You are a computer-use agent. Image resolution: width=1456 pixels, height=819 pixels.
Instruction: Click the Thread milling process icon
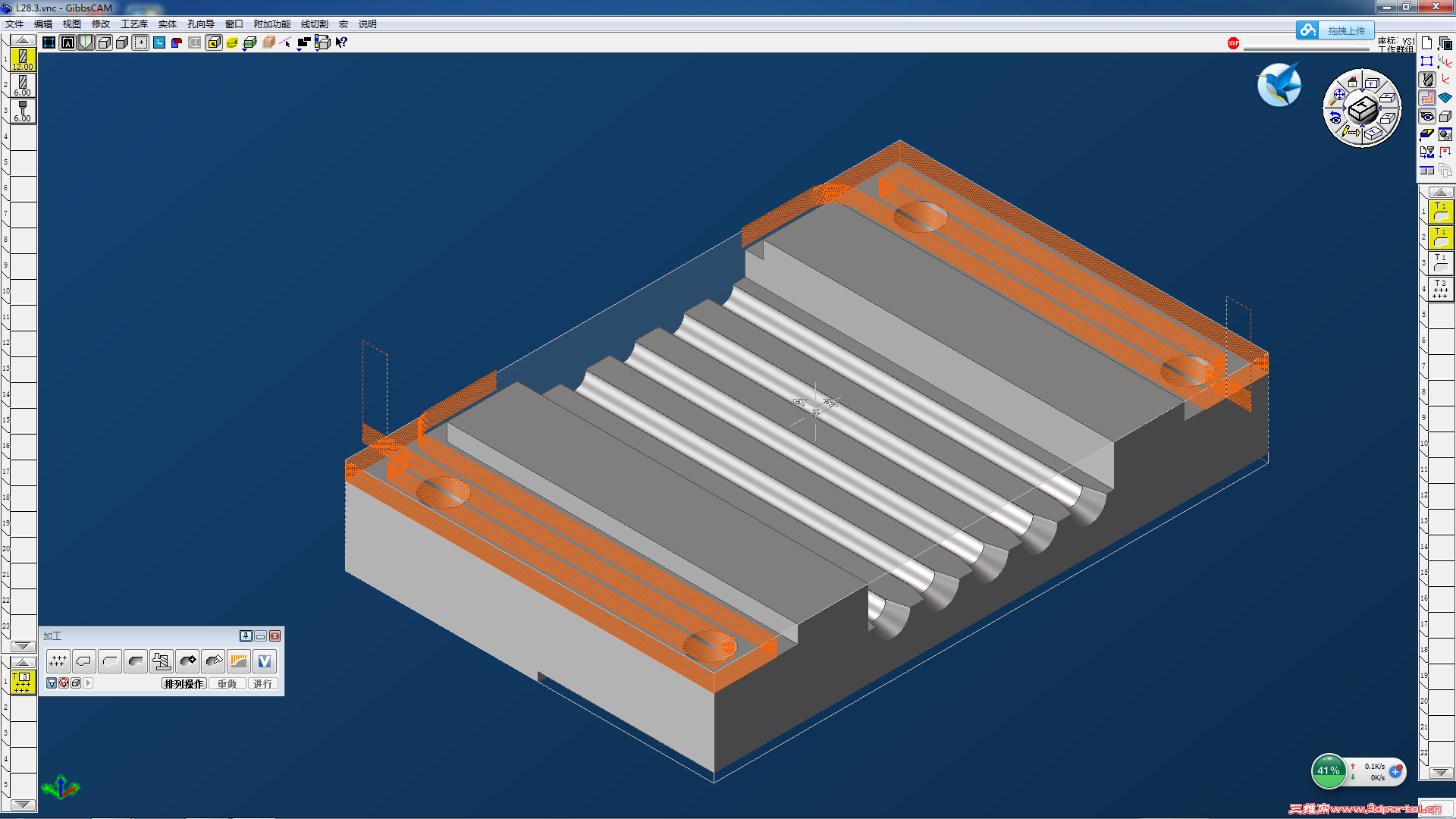point(162,661)
